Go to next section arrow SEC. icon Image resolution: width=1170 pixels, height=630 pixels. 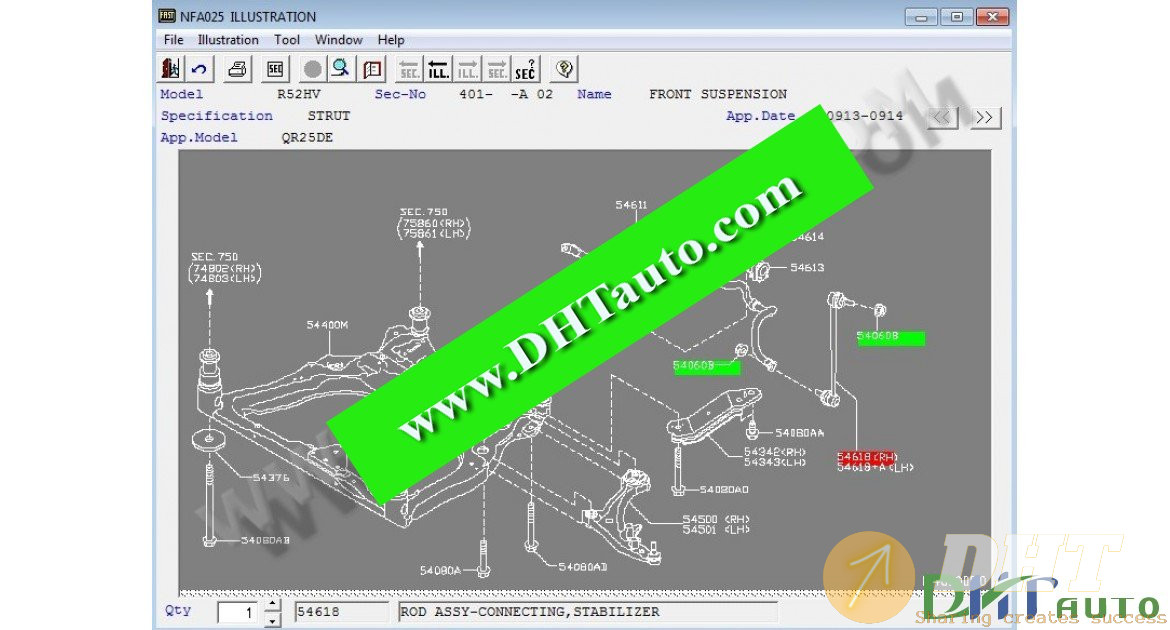(x=497, y=69)
